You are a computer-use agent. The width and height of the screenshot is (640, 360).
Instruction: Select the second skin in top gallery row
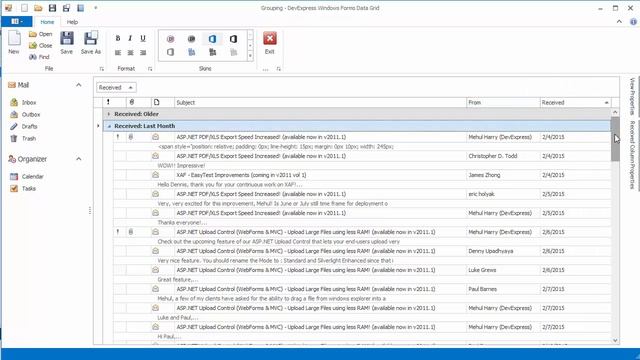(x=191, y=39)
